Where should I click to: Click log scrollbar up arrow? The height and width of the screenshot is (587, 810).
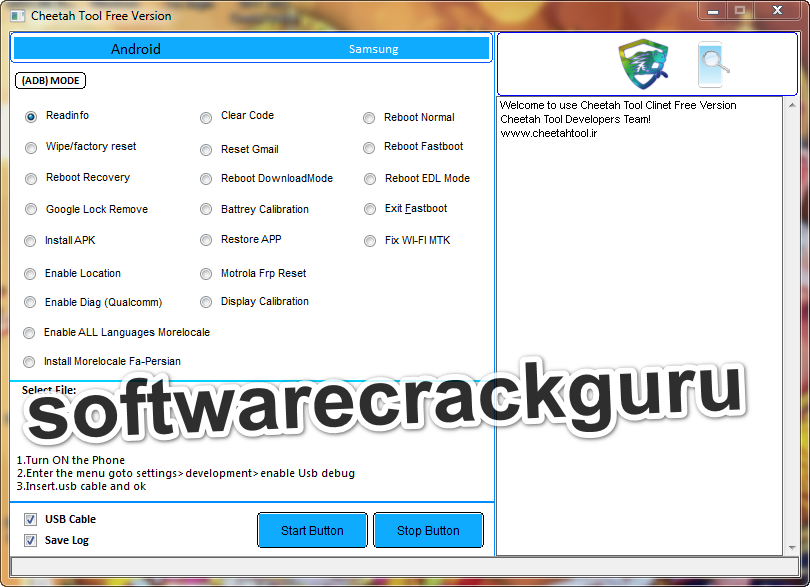[792, 105]
